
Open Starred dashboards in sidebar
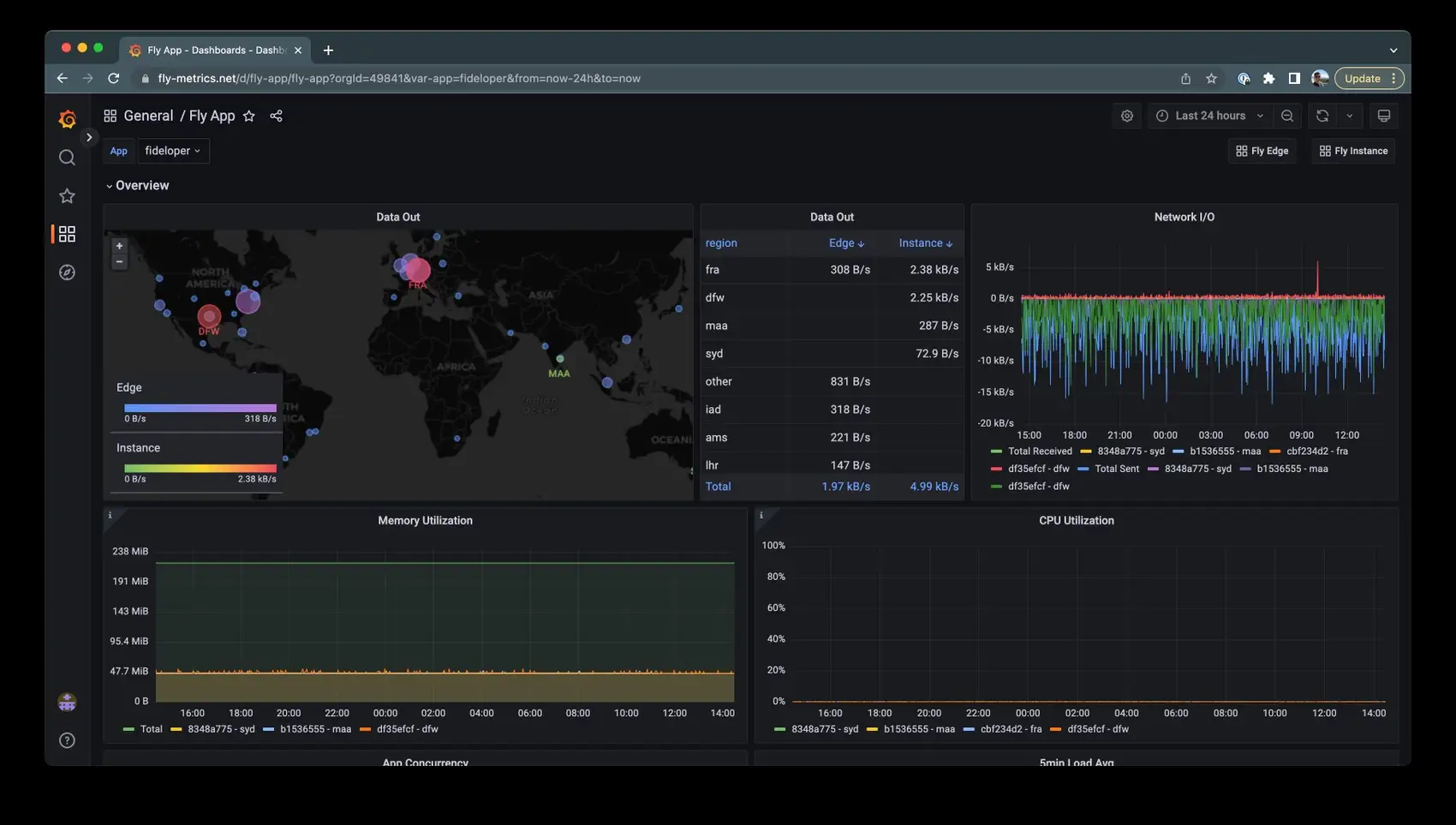(x=67, y=196)
